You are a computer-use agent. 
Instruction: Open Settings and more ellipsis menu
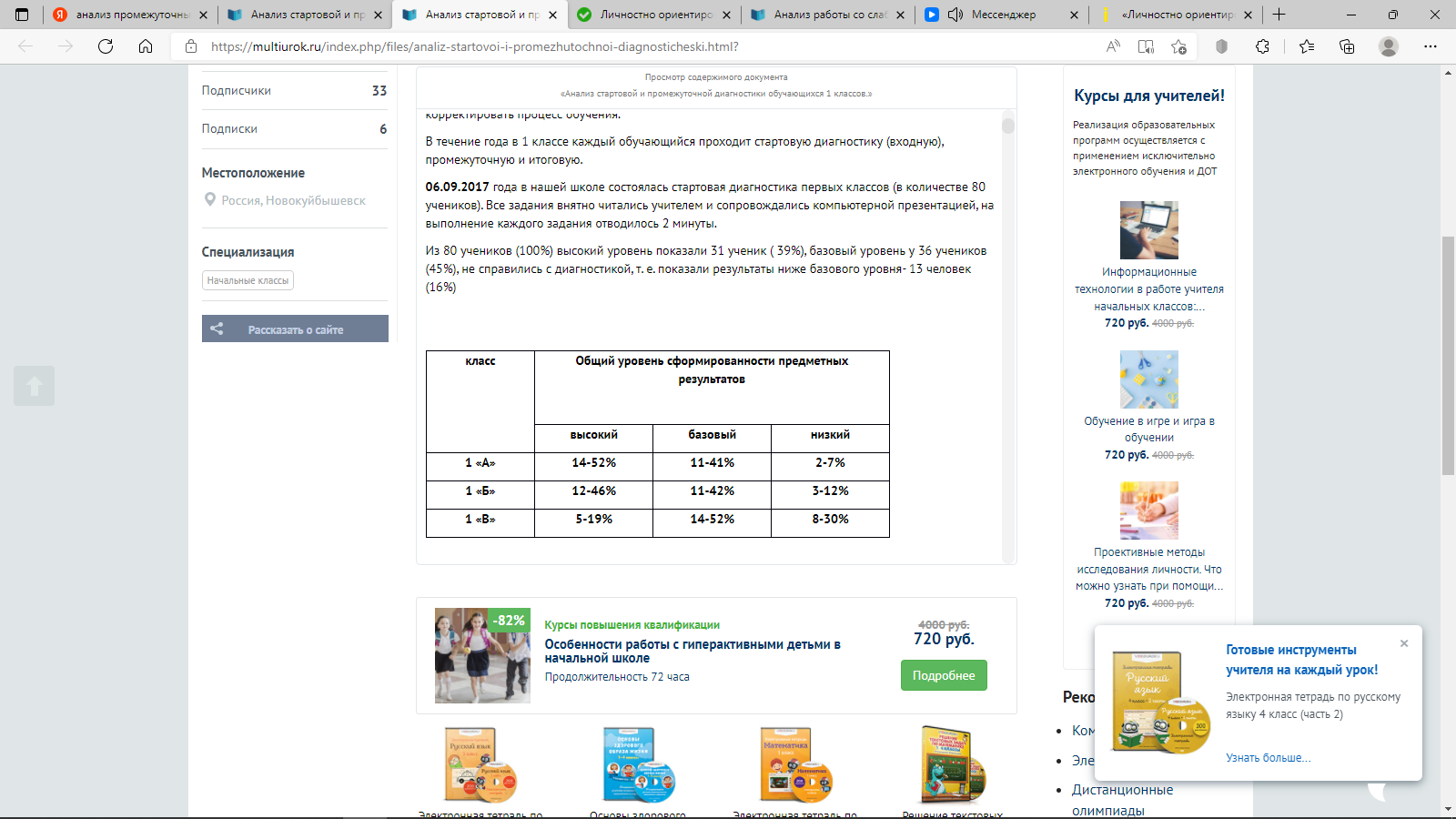pos(1431,46)
